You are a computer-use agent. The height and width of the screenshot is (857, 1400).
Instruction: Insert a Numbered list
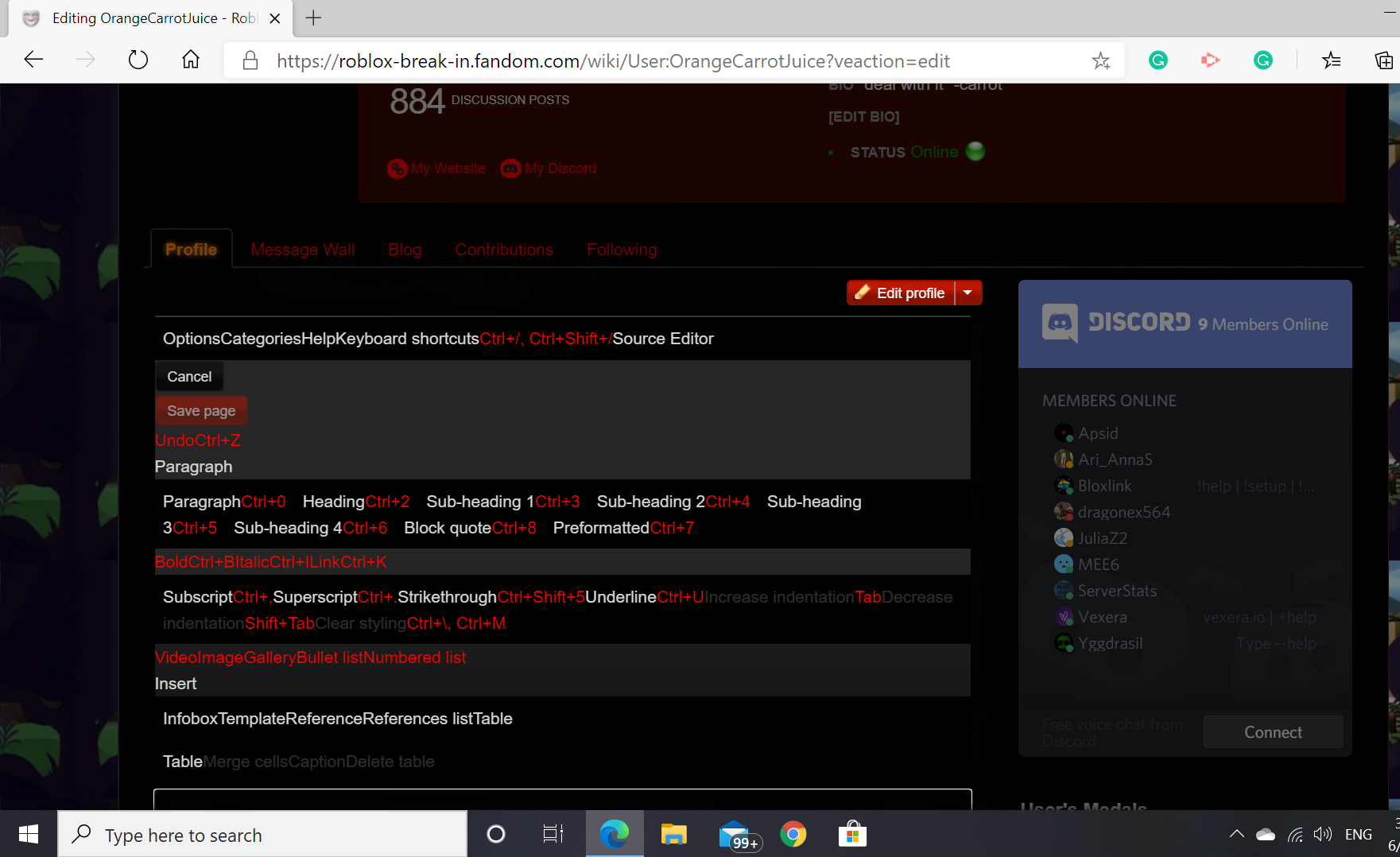pos(415,657)
